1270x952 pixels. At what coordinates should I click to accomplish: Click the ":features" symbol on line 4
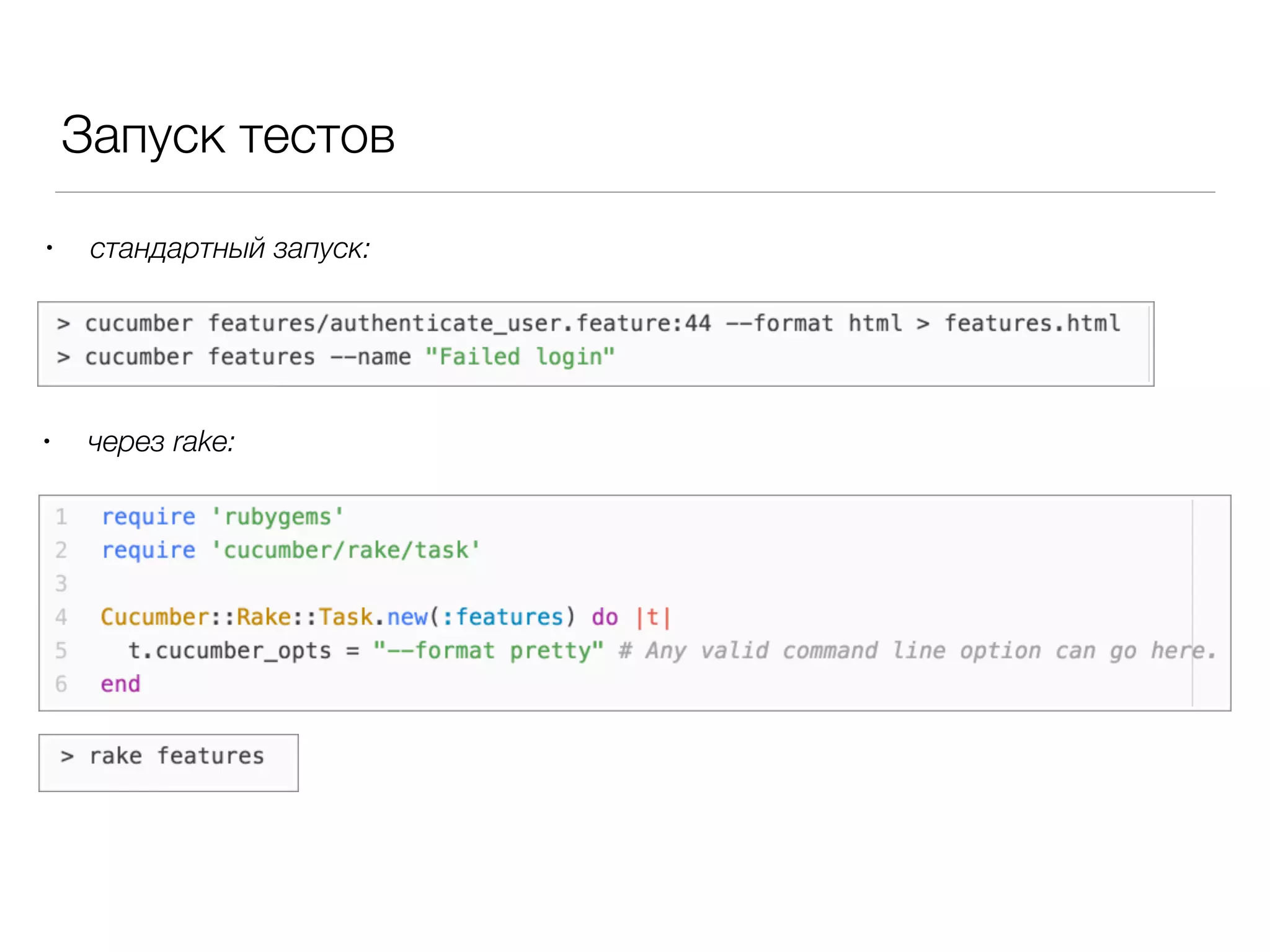pyautogui.click(x=502, y=617)
